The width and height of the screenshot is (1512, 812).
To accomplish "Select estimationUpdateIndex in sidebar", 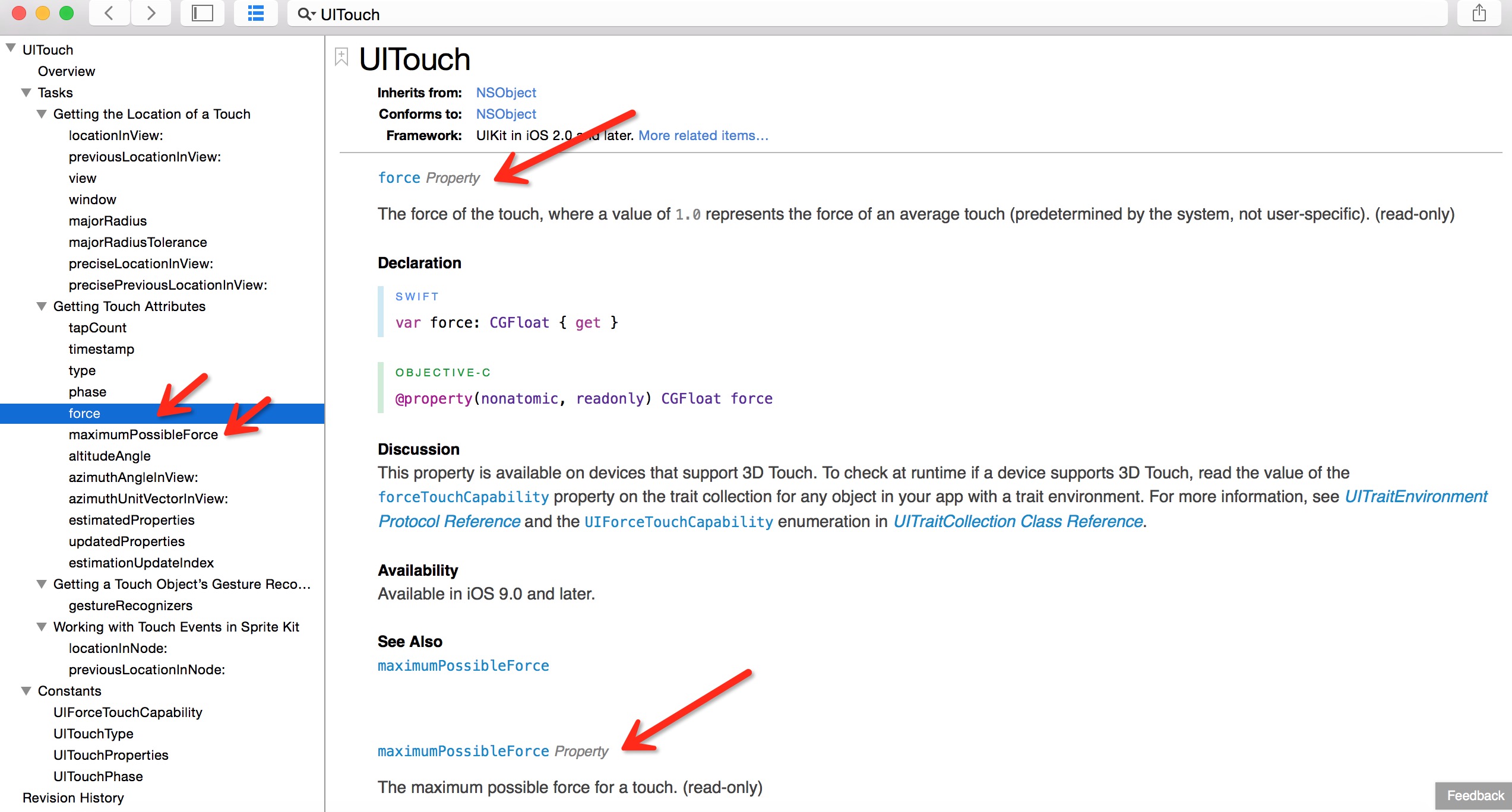I will 141,563.
